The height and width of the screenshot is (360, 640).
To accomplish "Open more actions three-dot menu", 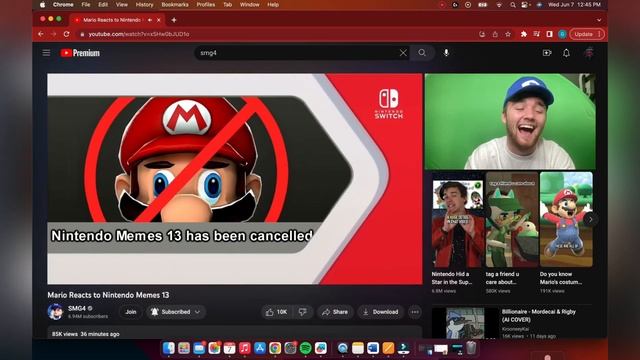I will [x=415, y=312].
